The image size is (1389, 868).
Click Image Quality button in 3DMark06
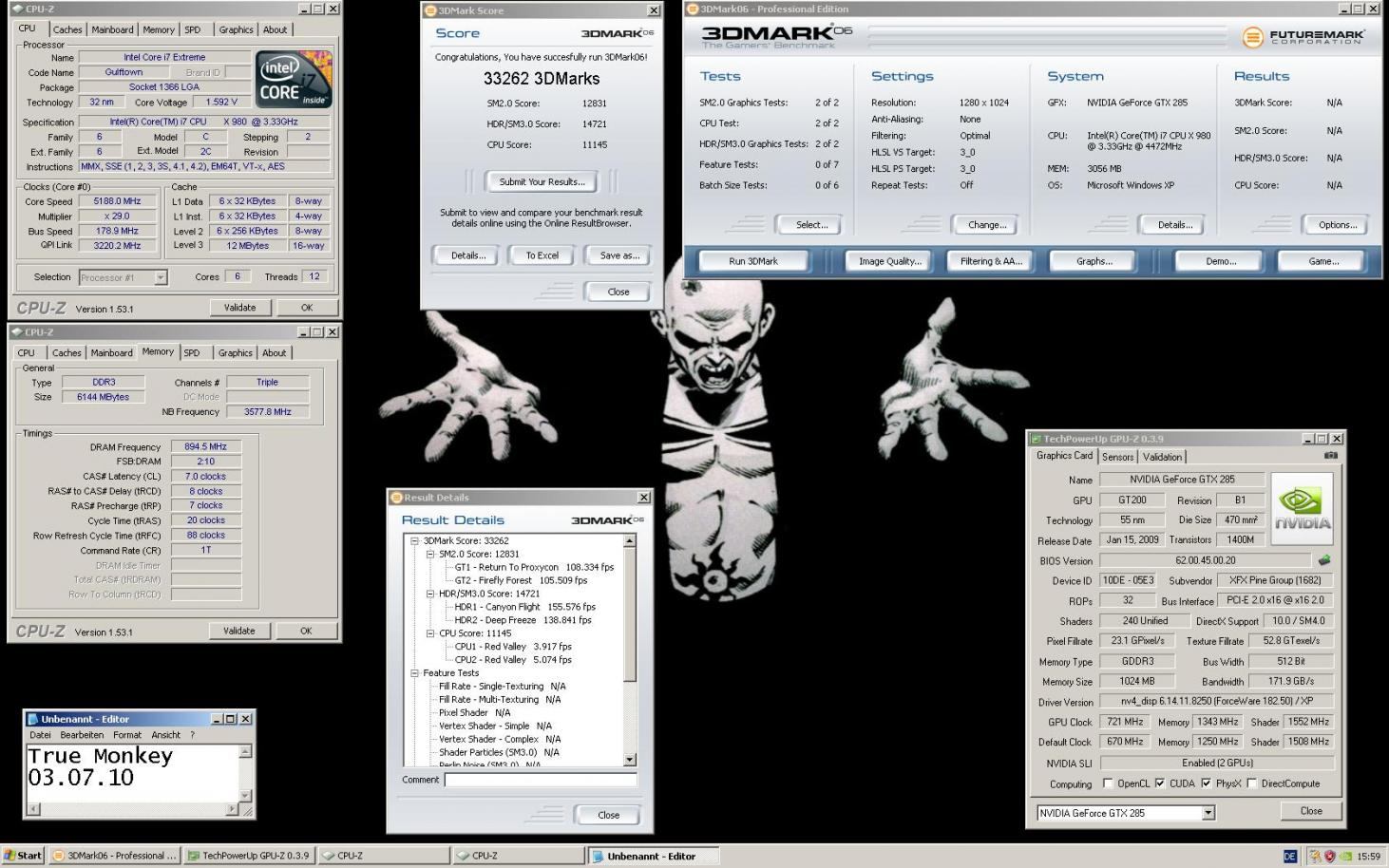tap(890, 261)
